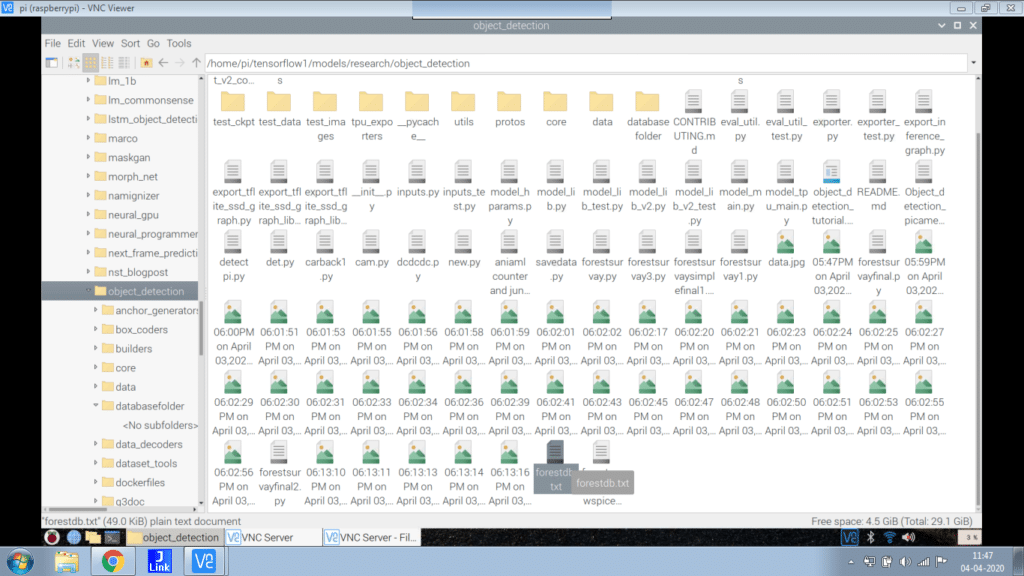Click the path address field

click(x=580, y=63)
